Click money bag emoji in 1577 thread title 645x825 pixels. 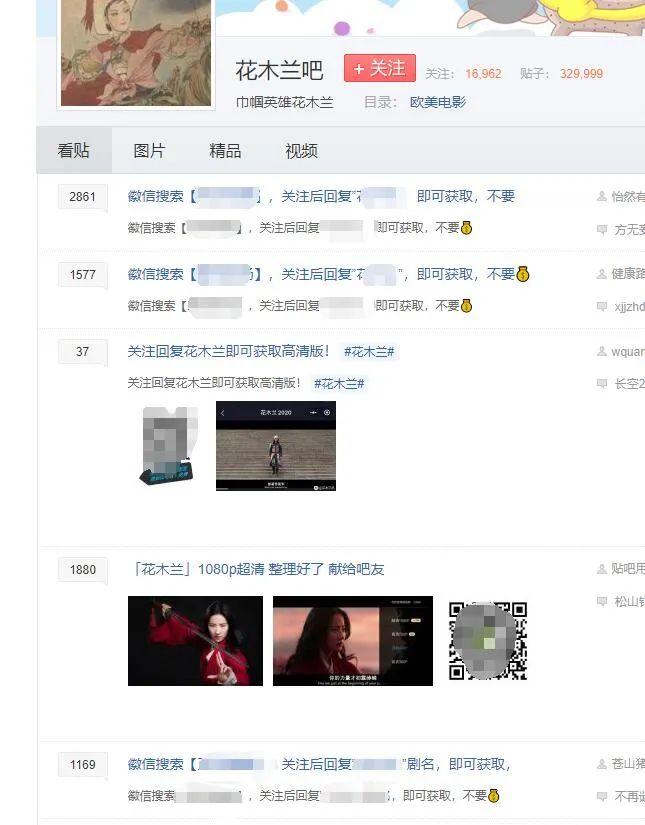click(x=522, y=274)
